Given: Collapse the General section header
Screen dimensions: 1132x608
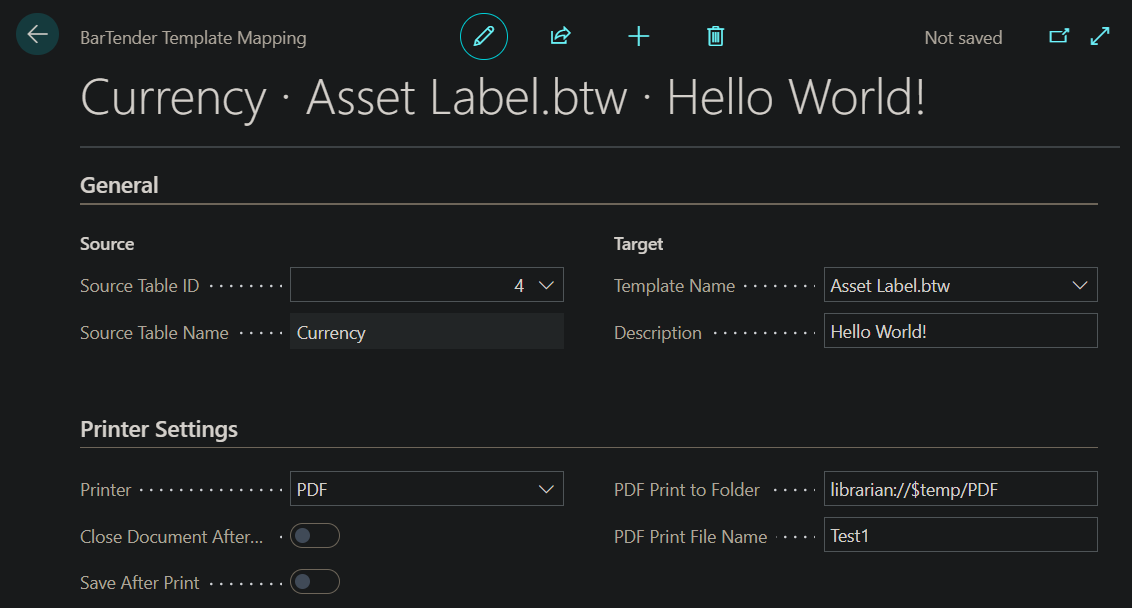Looking at the screenshot, I should point(119,186).
